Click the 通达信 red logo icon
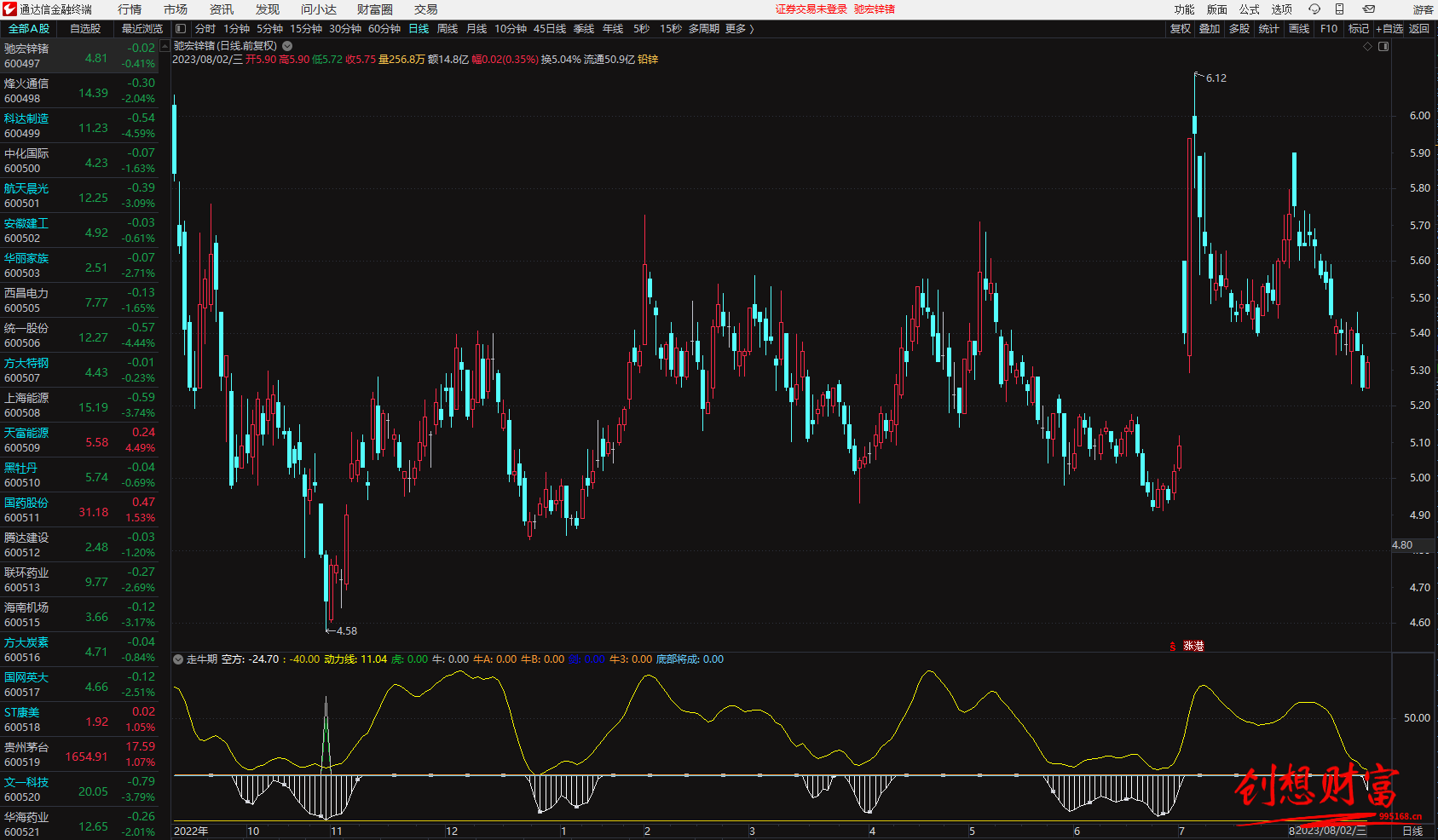The width and height of the screenshot is (1438, 840). pyautogui.click(x=9, y=9)
